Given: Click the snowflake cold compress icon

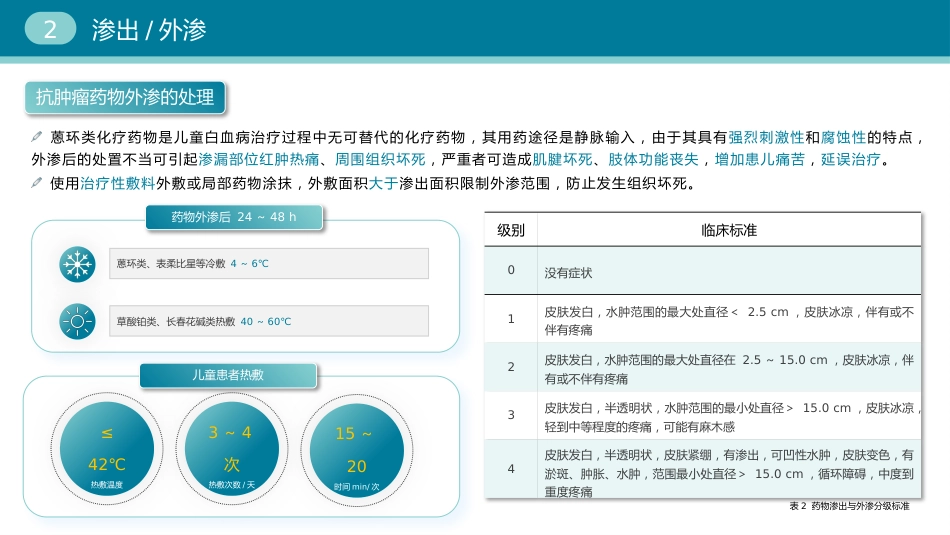Looking at the screenshot, I should point(78,264).
